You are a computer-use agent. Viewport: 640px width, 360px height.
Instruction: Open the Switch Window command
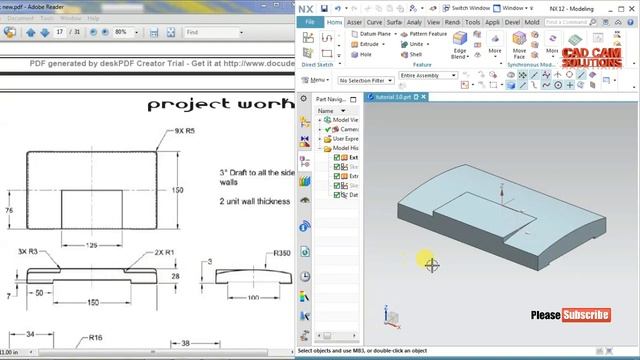[466, 8]
